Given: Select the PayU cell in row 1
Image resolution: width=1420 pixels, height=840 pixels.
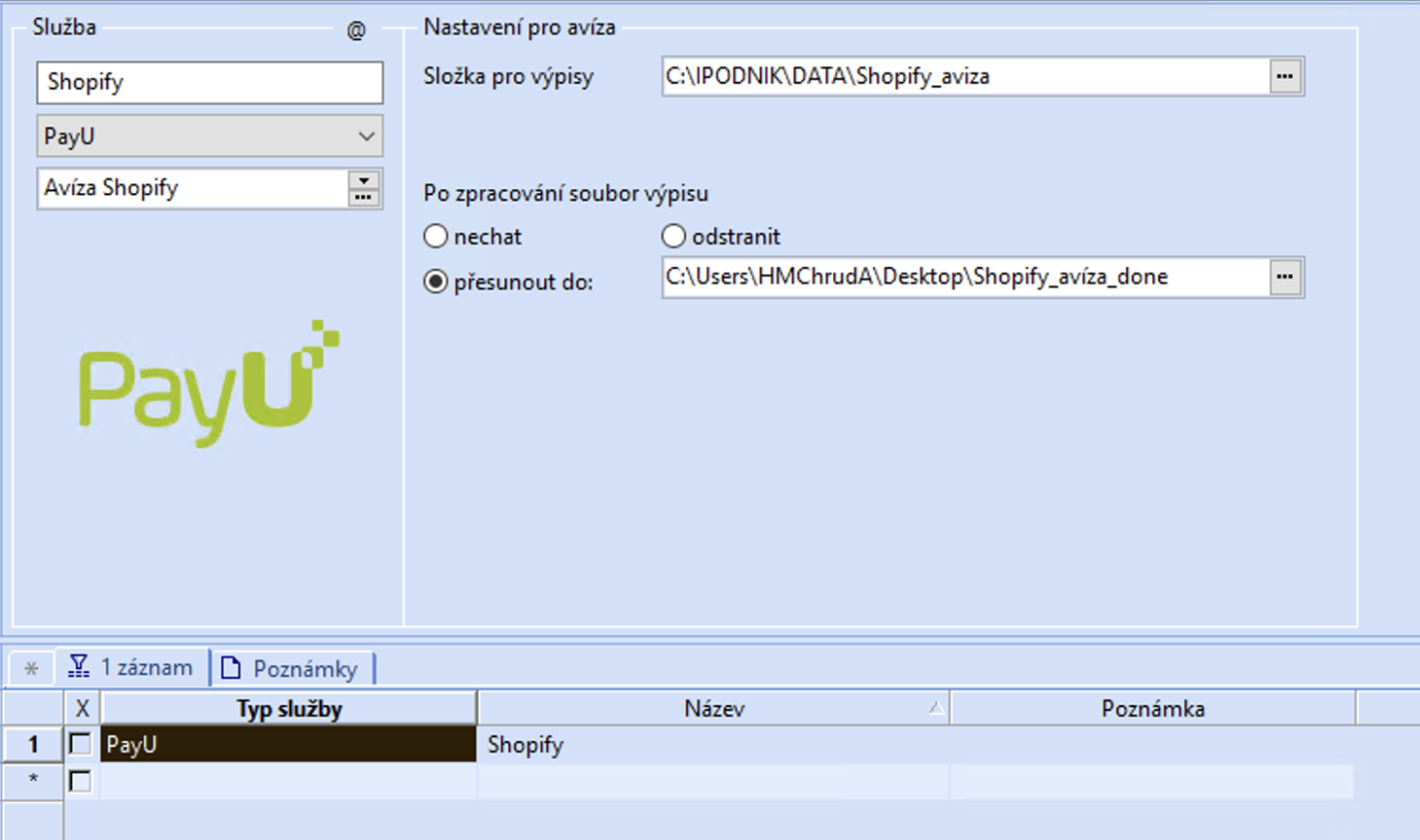Looking at the screenshot, I should coord(289,744).
